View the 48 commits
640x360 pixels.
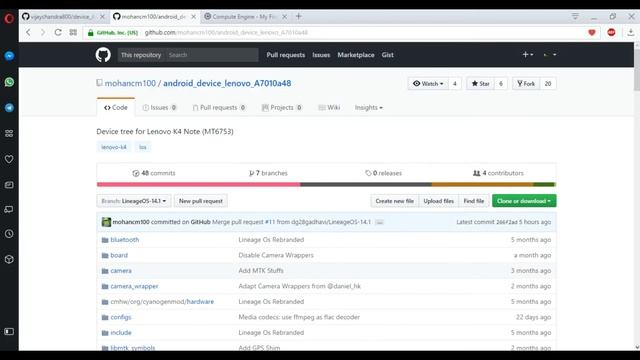pyautogui.click(x=154, y=173)
